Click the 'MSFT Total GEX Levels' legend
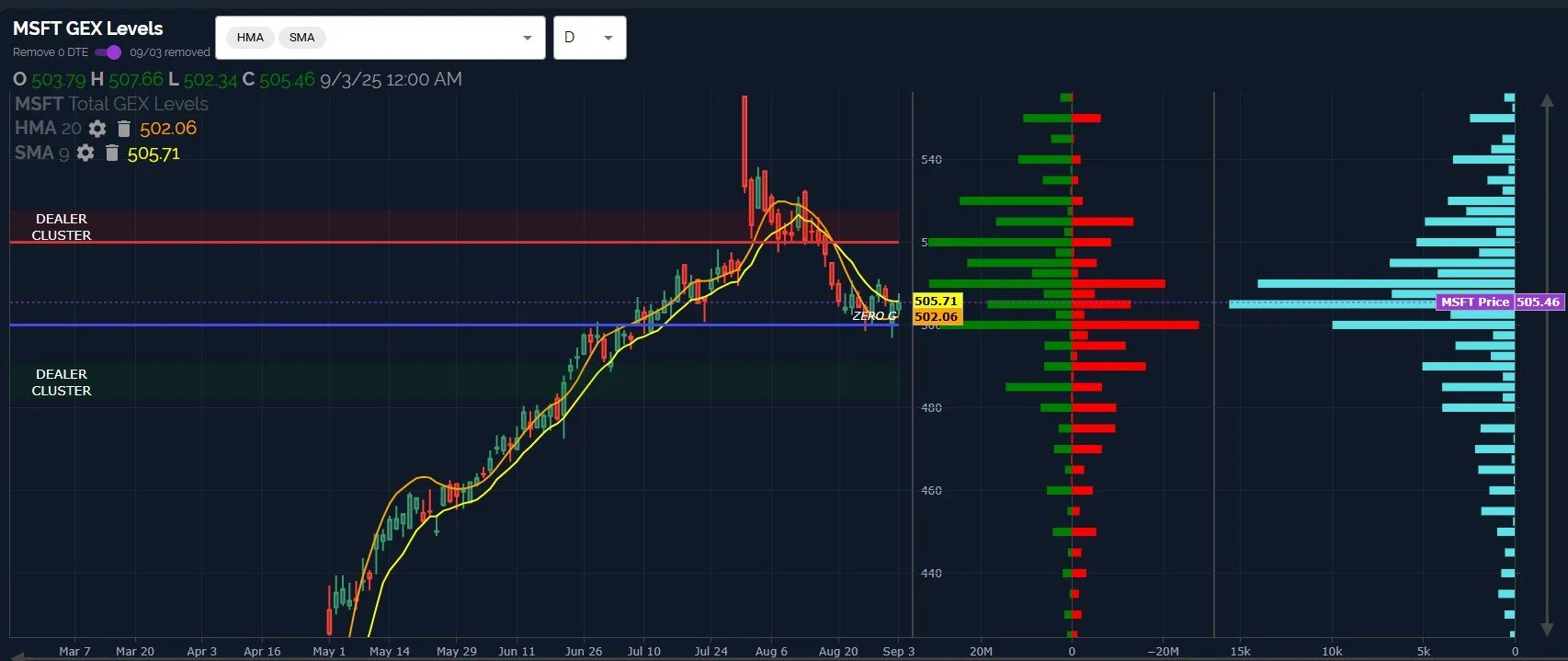1568x661 pixels. [x=111, y=104]
